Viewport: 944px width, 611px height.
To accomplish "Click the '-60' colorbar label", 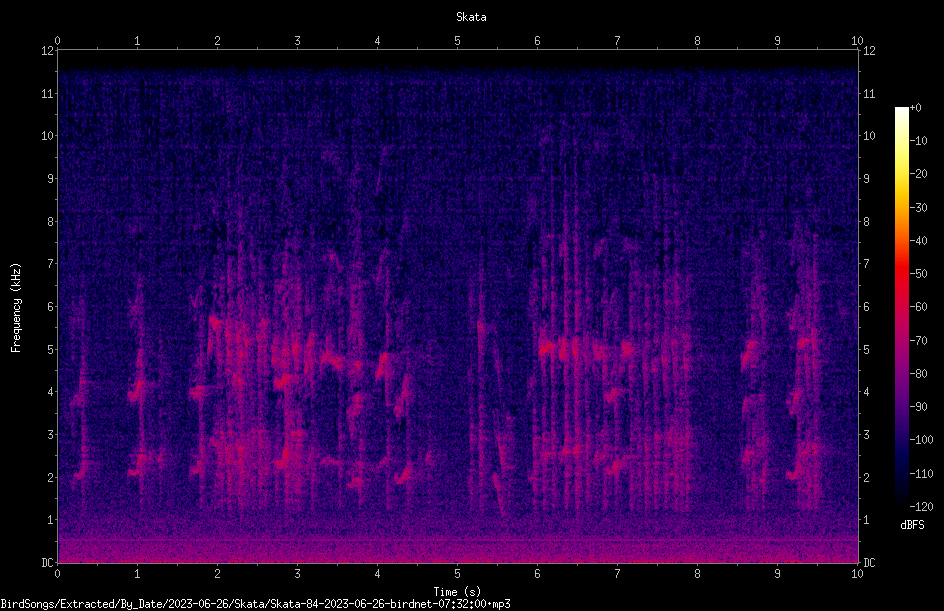I will click(919, 307).
